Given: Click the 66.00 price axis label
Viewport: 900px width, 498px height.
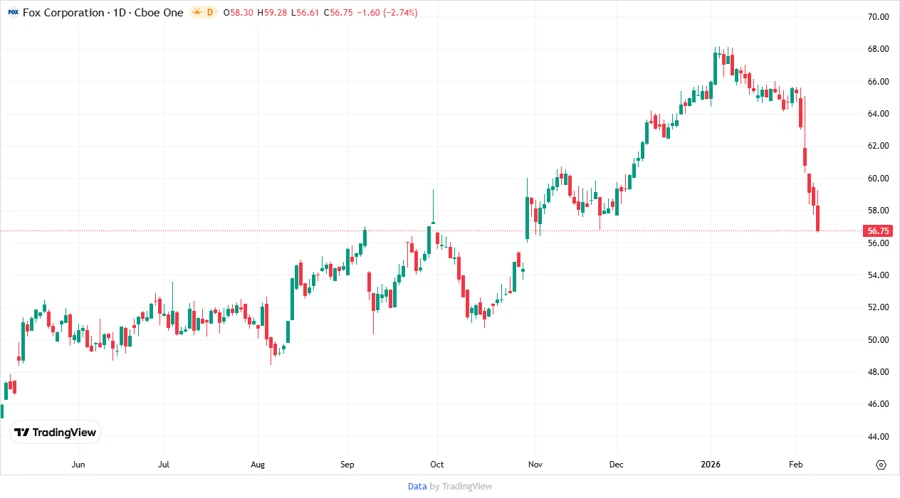Looking at the screenshot, I should 878,81.
